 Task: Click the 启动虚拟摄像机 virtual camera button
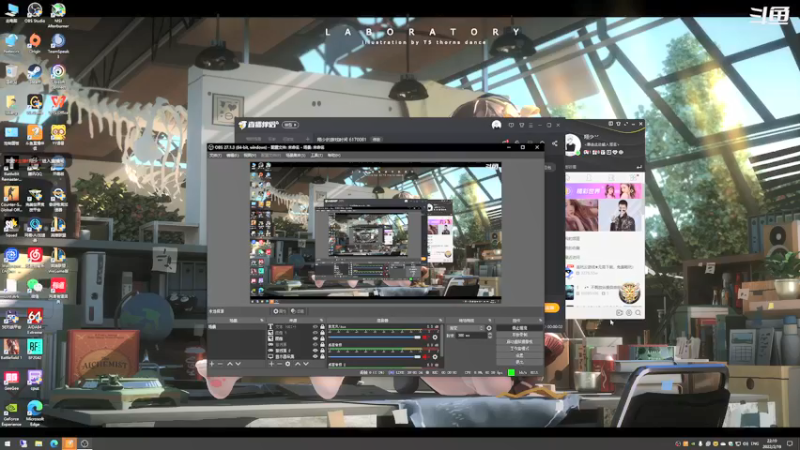(519, 342)
